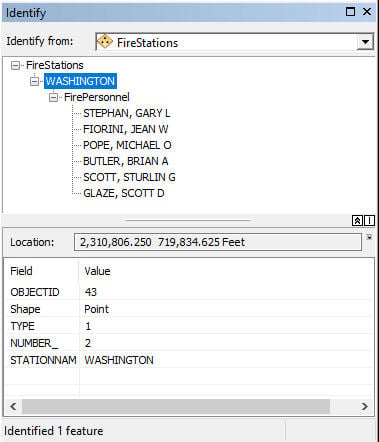
Task: Click the Identified 1 feature status text
Action: tap(54, 431)
